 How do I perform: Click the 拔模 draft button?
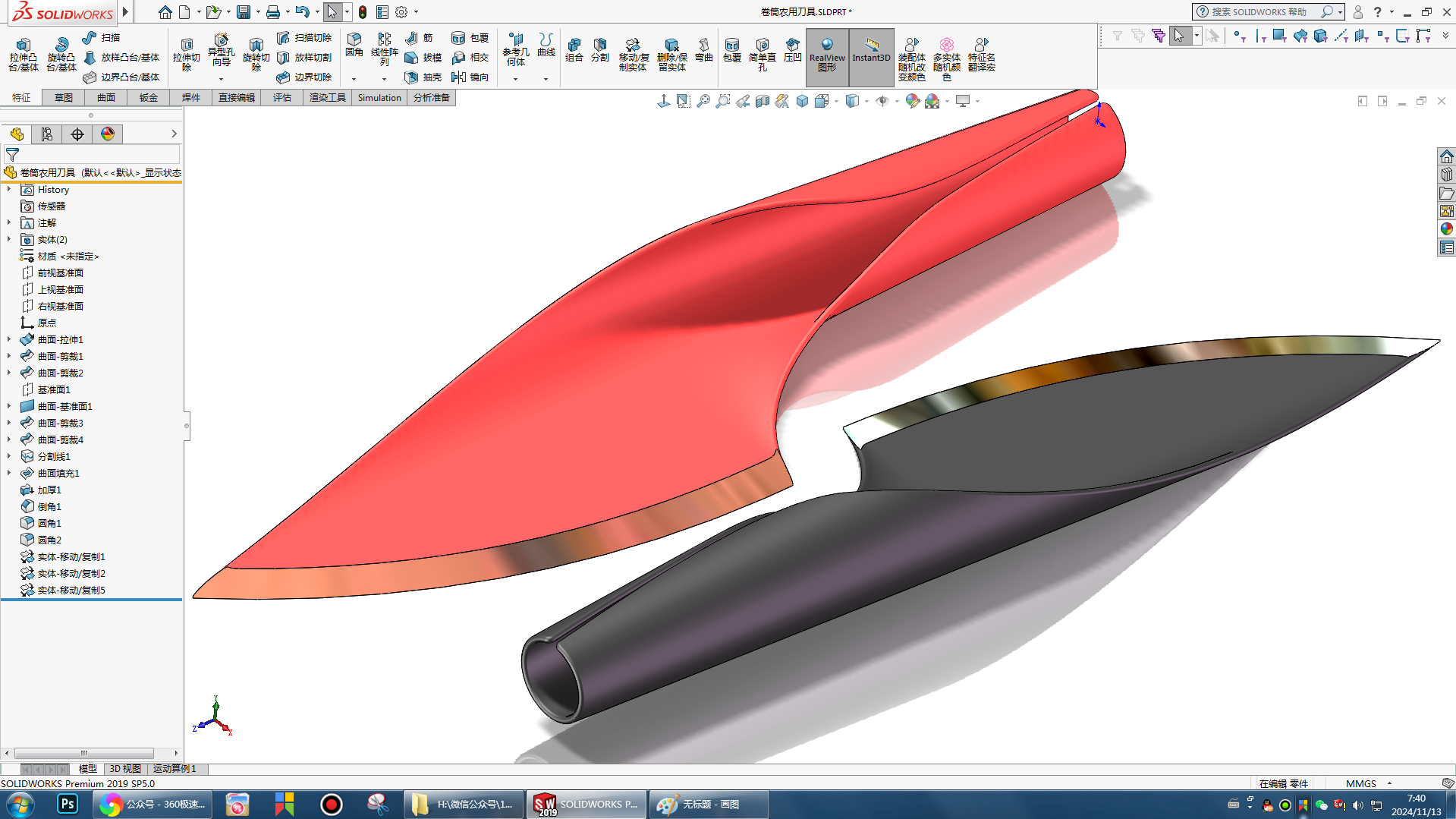click(x=423, y=57)
